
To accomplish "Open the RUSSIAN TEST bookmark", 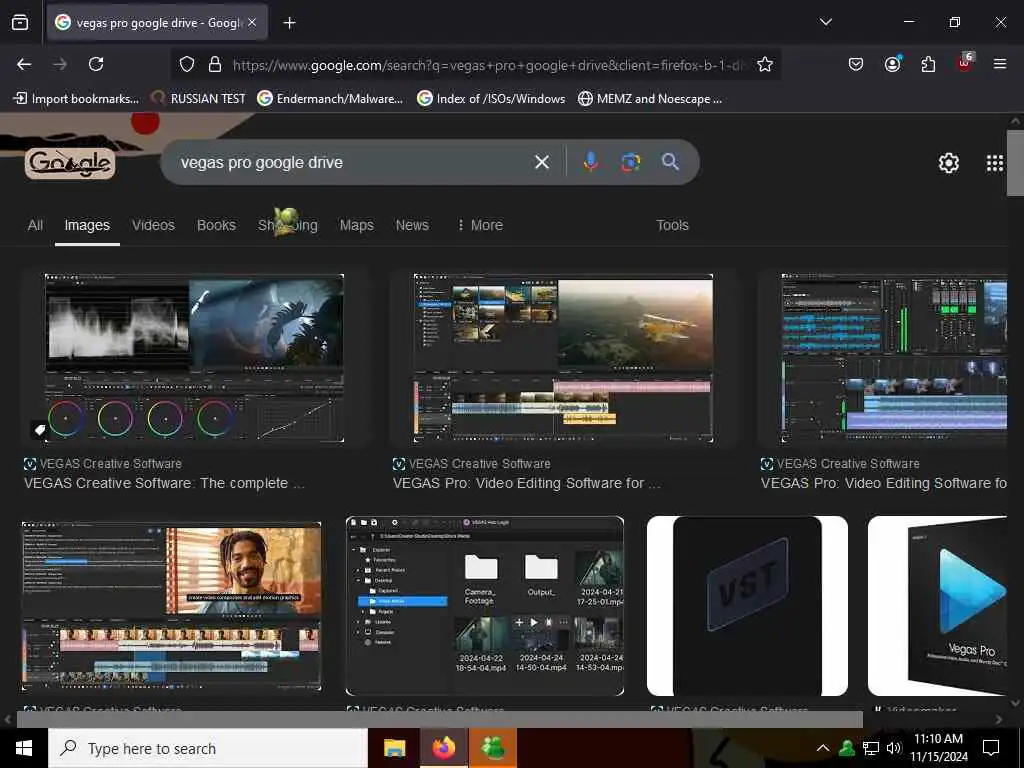I will [199, 99].
